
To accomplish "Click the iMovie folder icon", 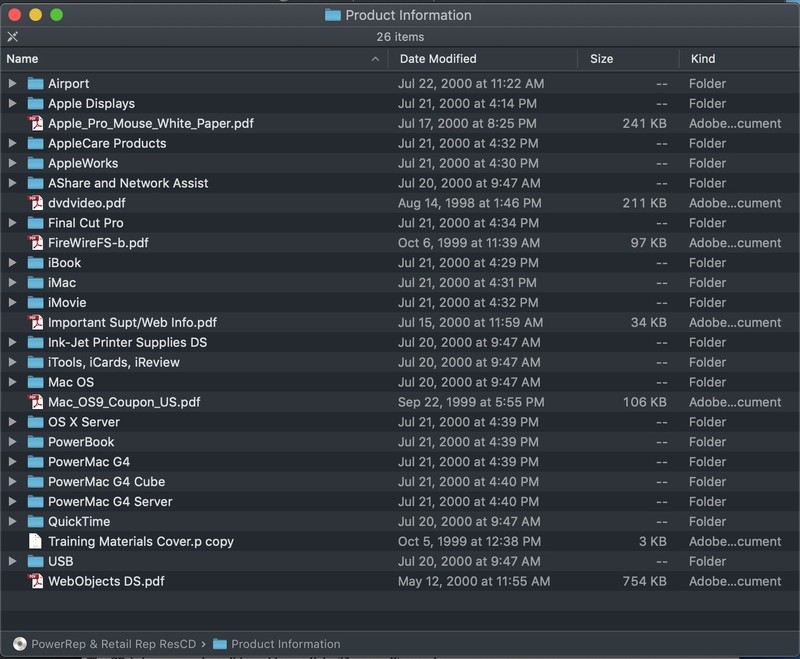I will point(35,302).
